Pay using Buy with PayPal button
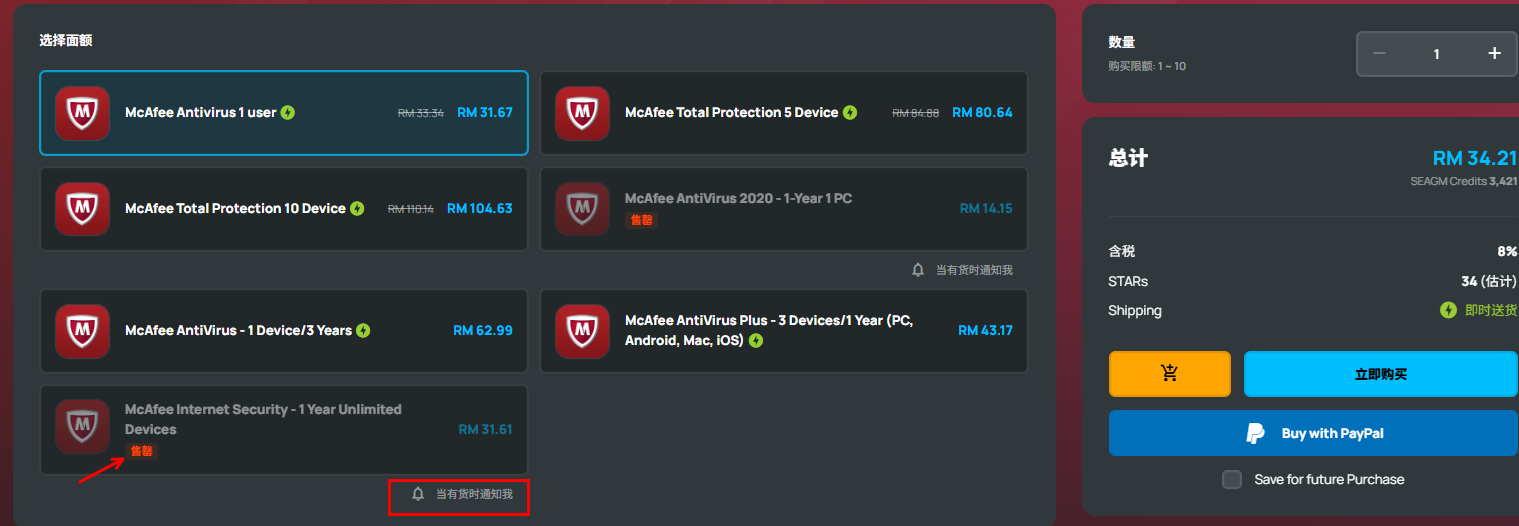This screenshot has height=526, width=1519. (x=1313, y=433)
